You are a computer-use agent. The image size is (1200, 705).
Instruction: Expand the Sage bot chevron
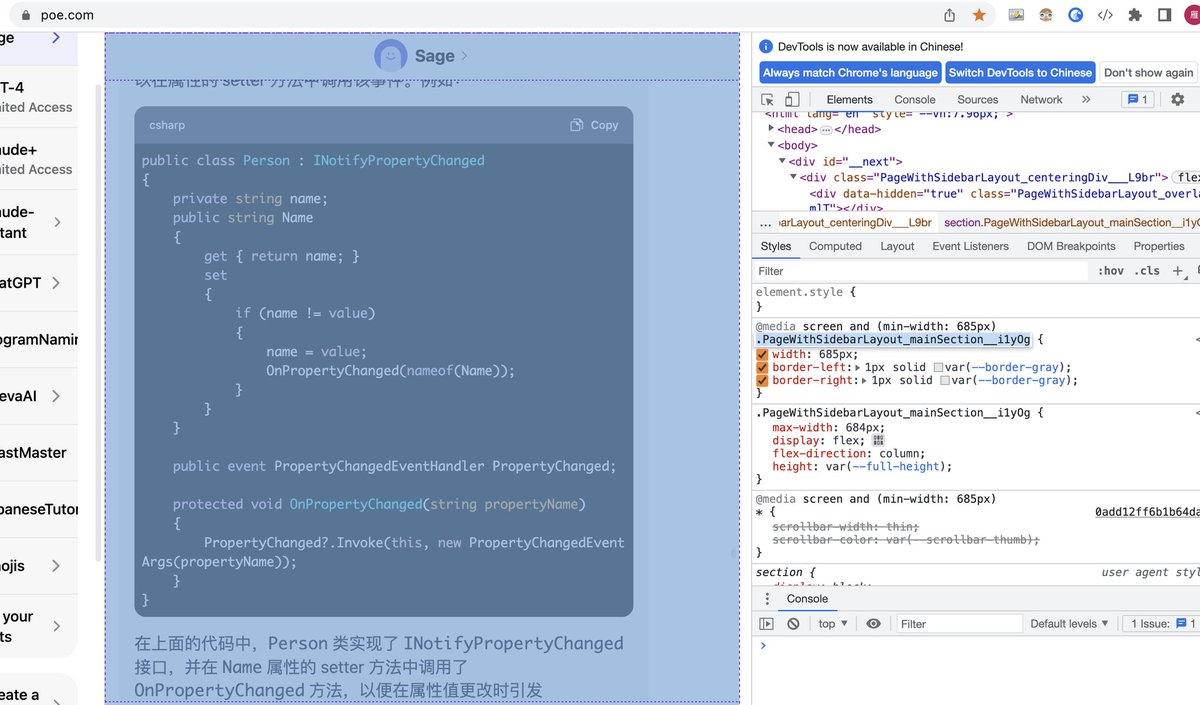[x=464, y=56]
